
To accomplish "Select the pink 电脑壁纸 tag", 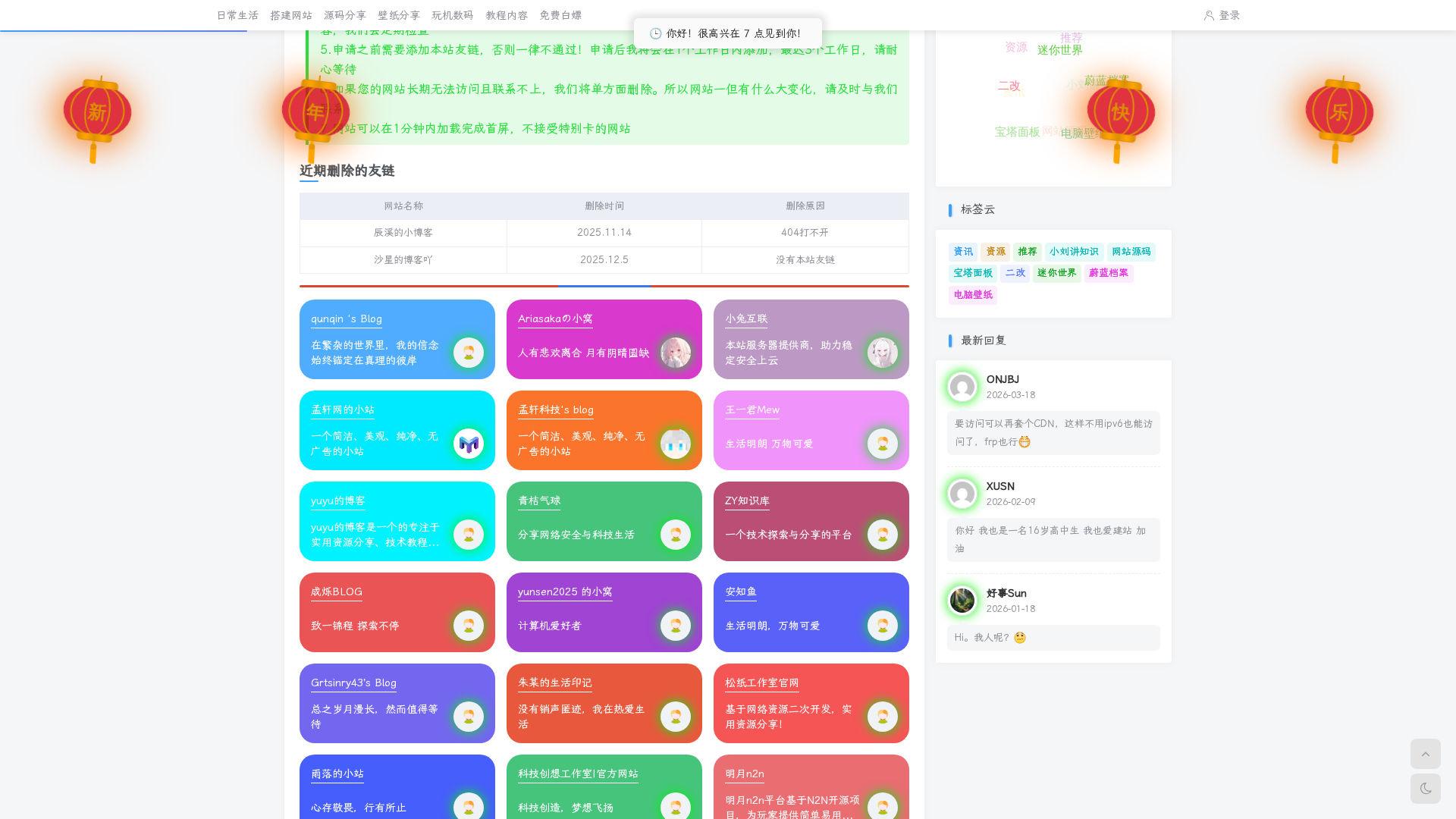I will (972, 295).
